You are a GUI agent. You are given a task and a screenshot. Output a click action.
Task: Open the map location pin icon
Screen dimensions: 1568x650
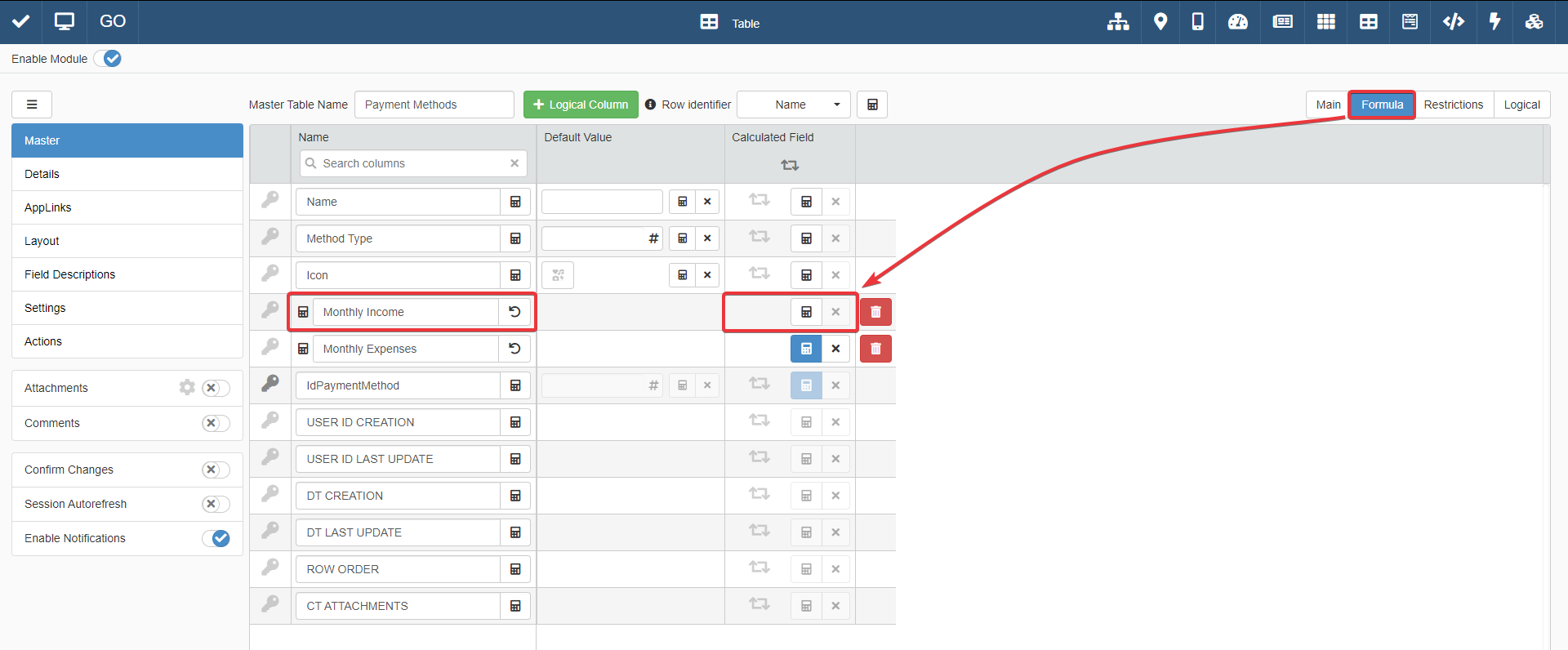pos(1160,22)
